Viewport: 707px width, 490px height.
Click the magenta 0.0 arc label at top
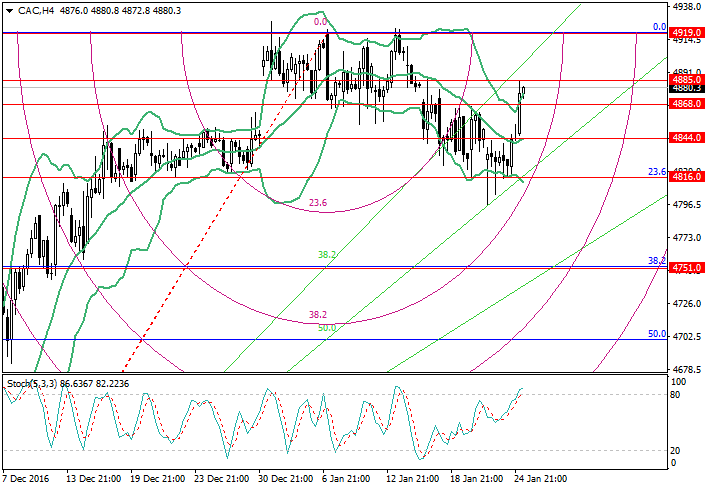click(x=320, y=22)
